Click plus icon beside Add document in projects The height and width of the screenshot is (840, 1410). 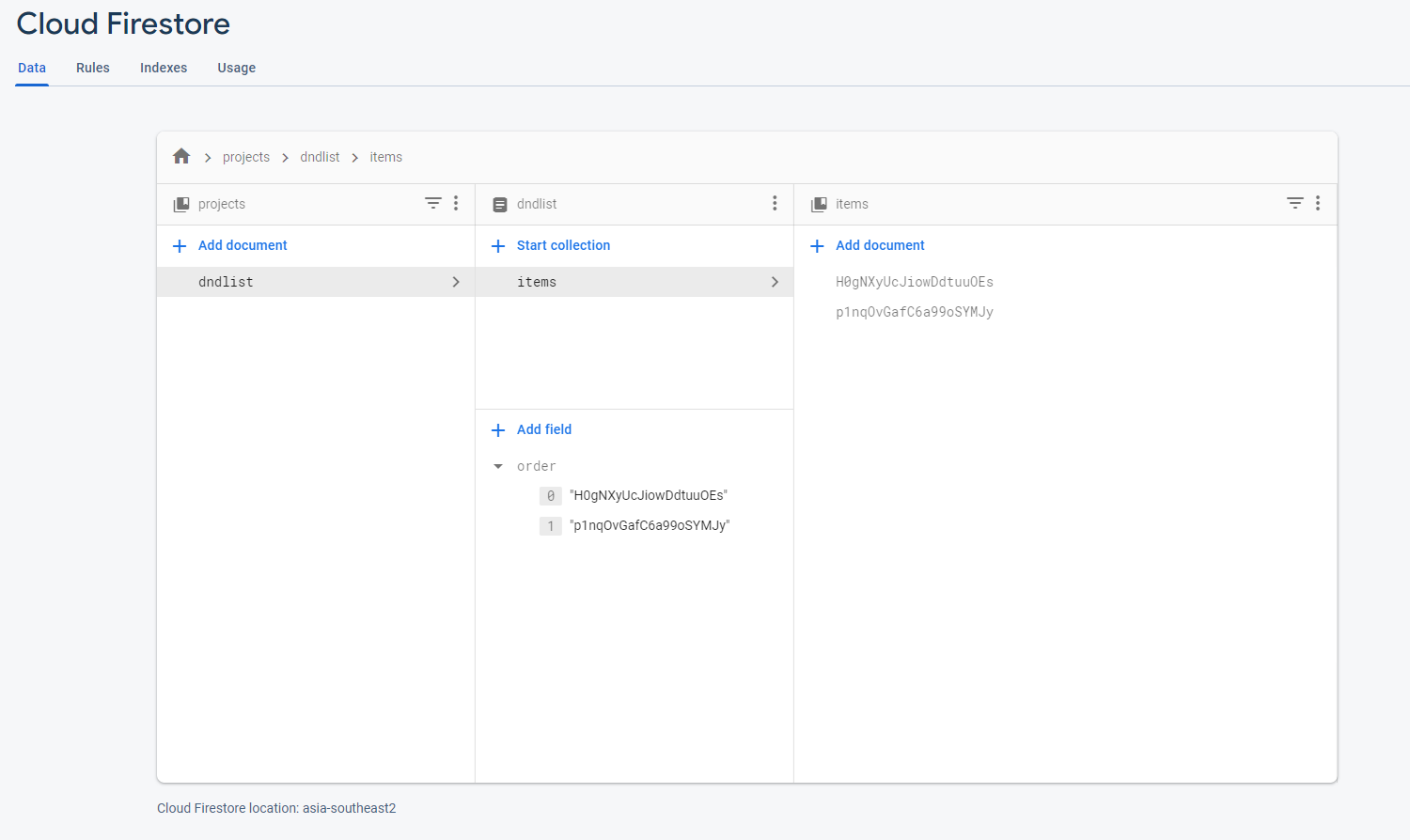[180, 246]
